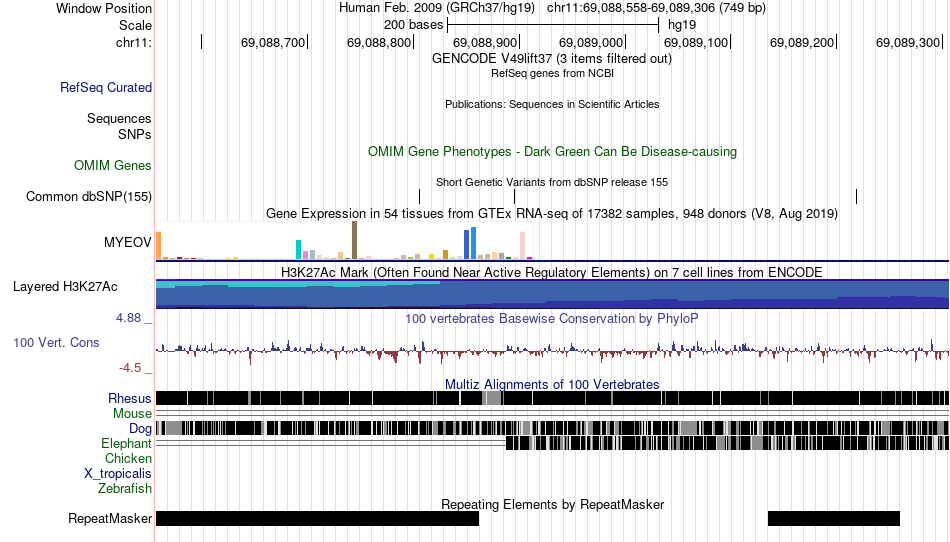950x542 pixels.
Task: Click the cyan bar in MYEOV expression chart
Action: [298, 250]
